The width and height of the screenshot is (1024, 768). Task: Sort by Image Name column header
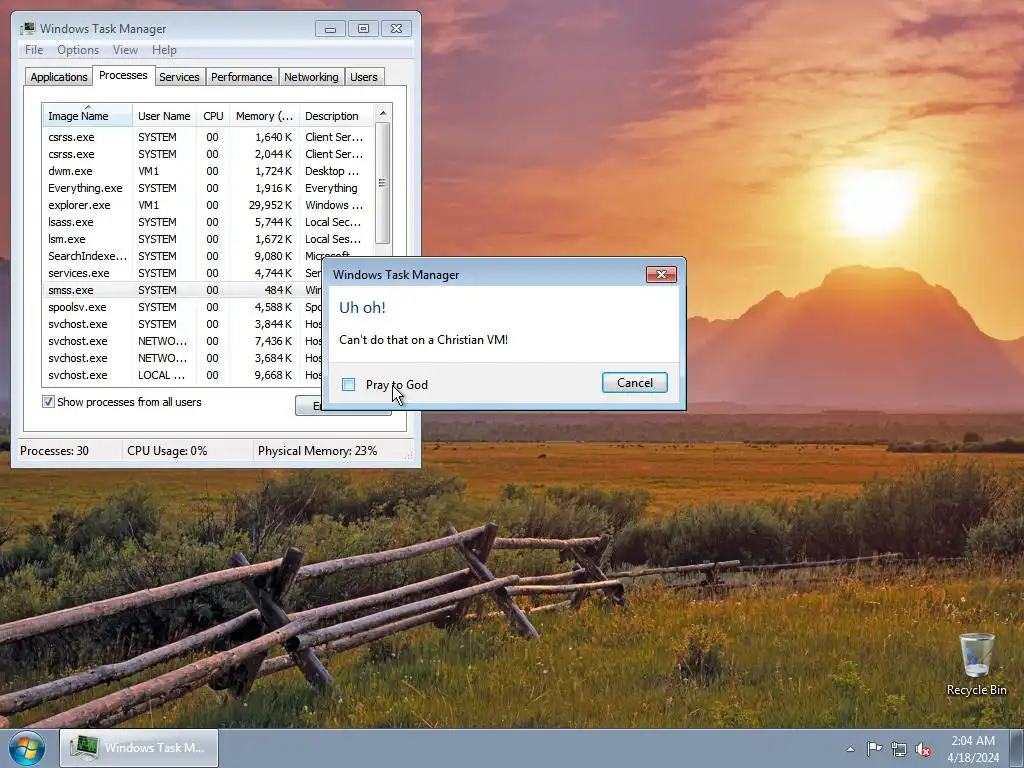tap(88, 116)
